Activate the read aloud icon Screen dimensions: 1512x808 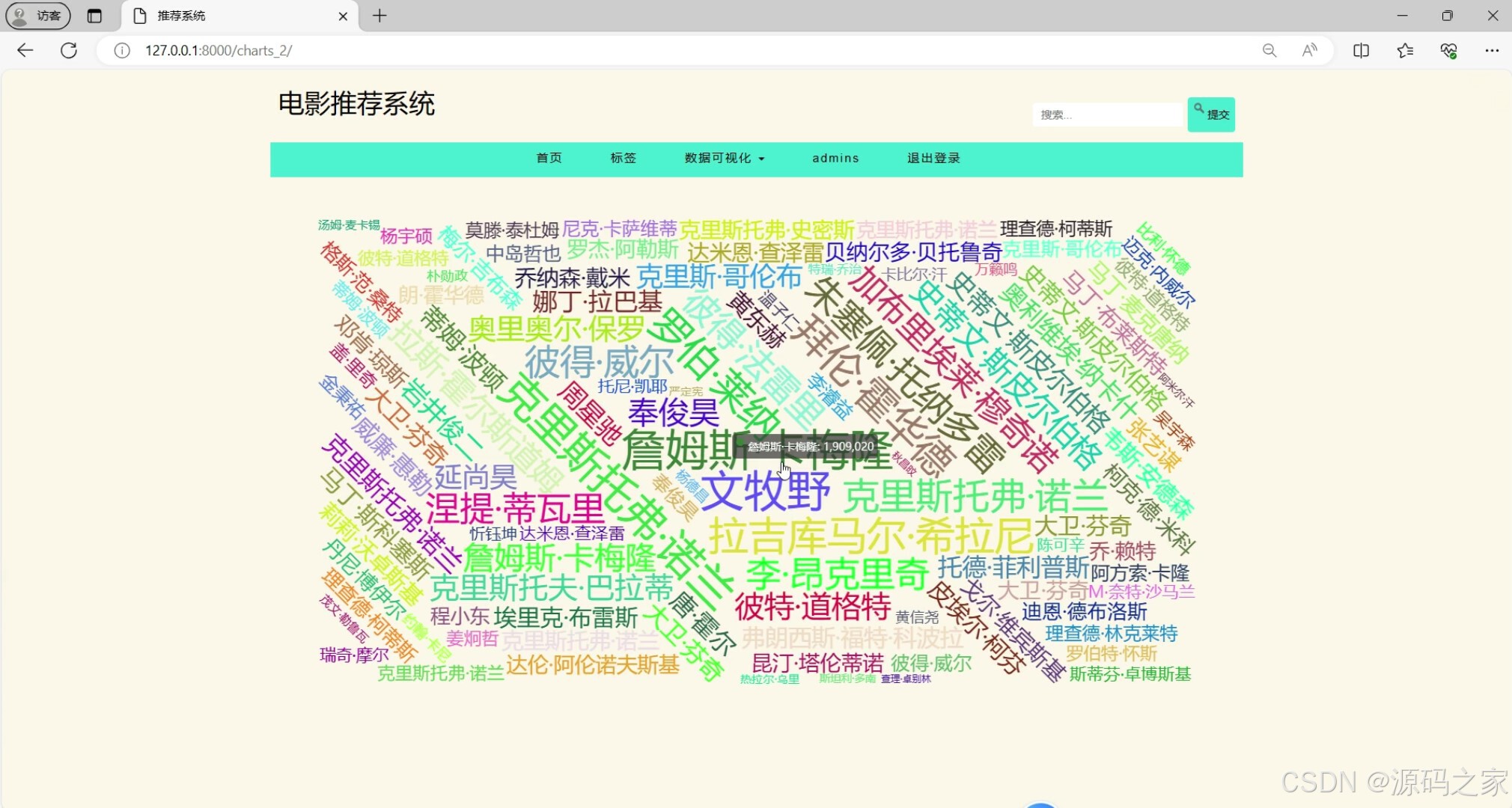click(1309, 50)
